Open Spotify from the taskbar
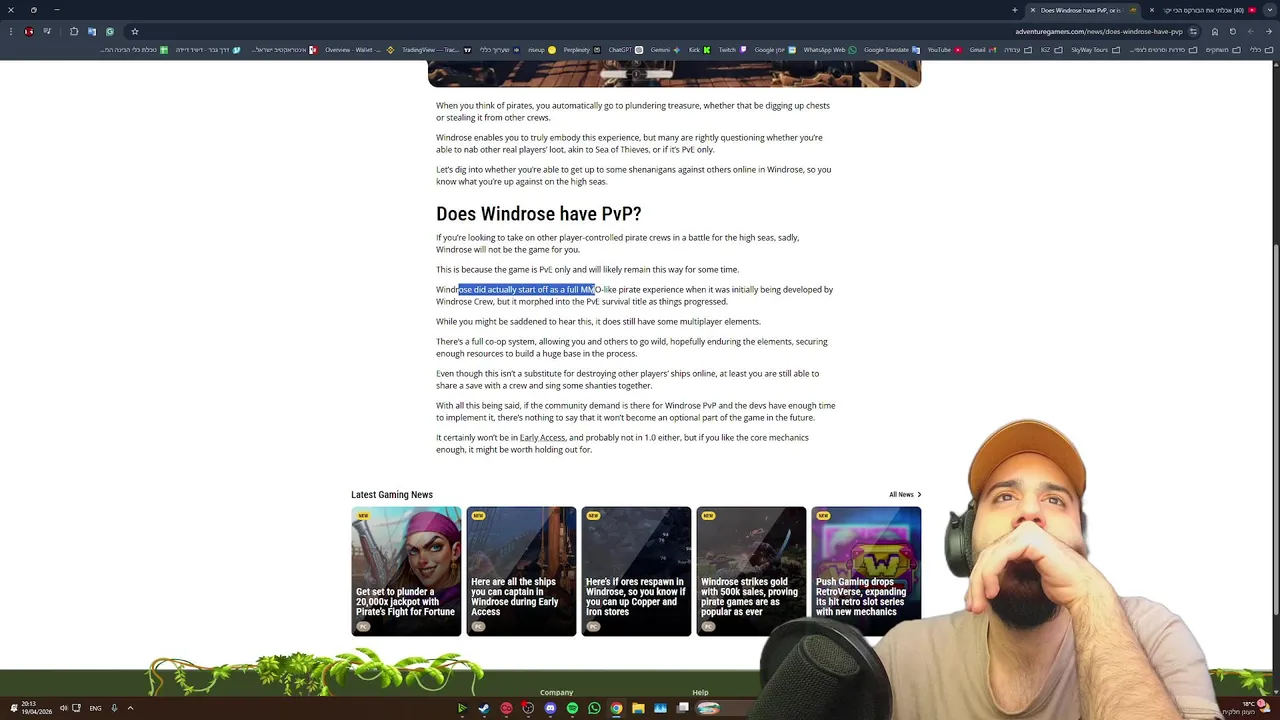Viewport: 1280px width, 720px height. click(572, 708)
